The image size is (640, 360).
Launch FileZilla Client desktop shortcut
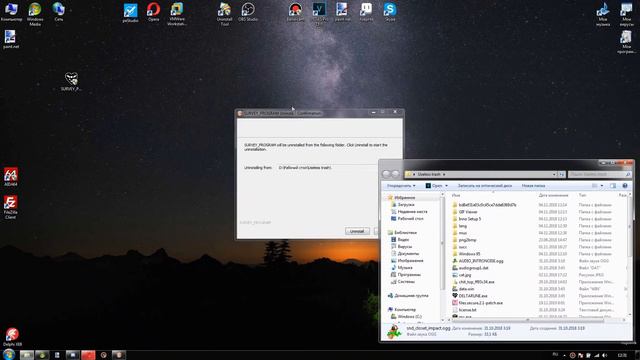click(x=11, y=207)
